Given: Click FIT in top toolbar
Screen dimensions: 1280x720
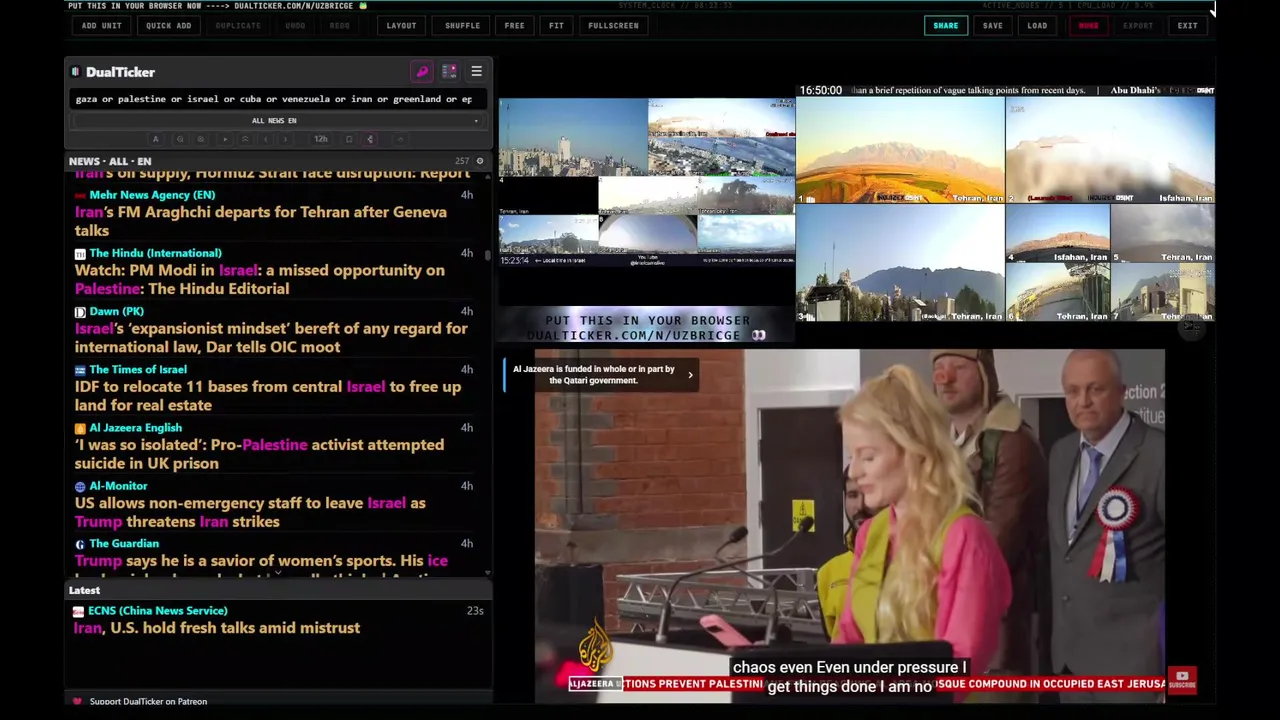Looking at the screenshot, I should point(556,26).
